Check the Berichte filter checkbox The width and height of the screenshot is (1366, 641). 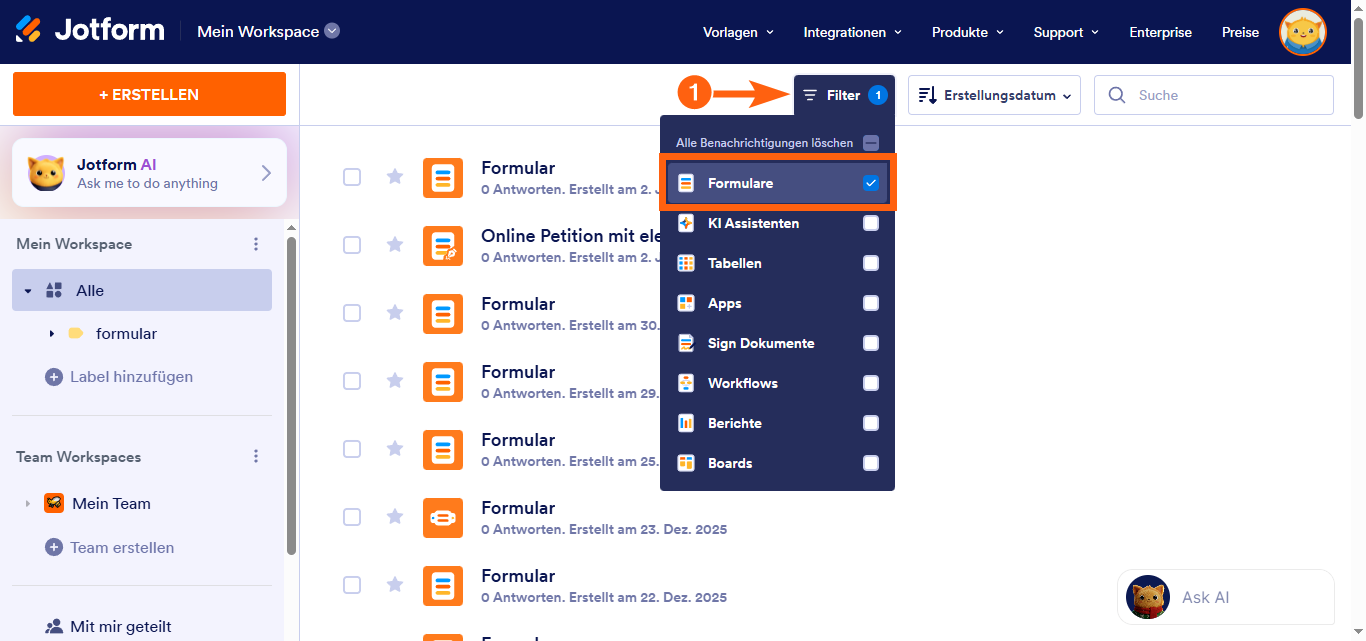871,423
